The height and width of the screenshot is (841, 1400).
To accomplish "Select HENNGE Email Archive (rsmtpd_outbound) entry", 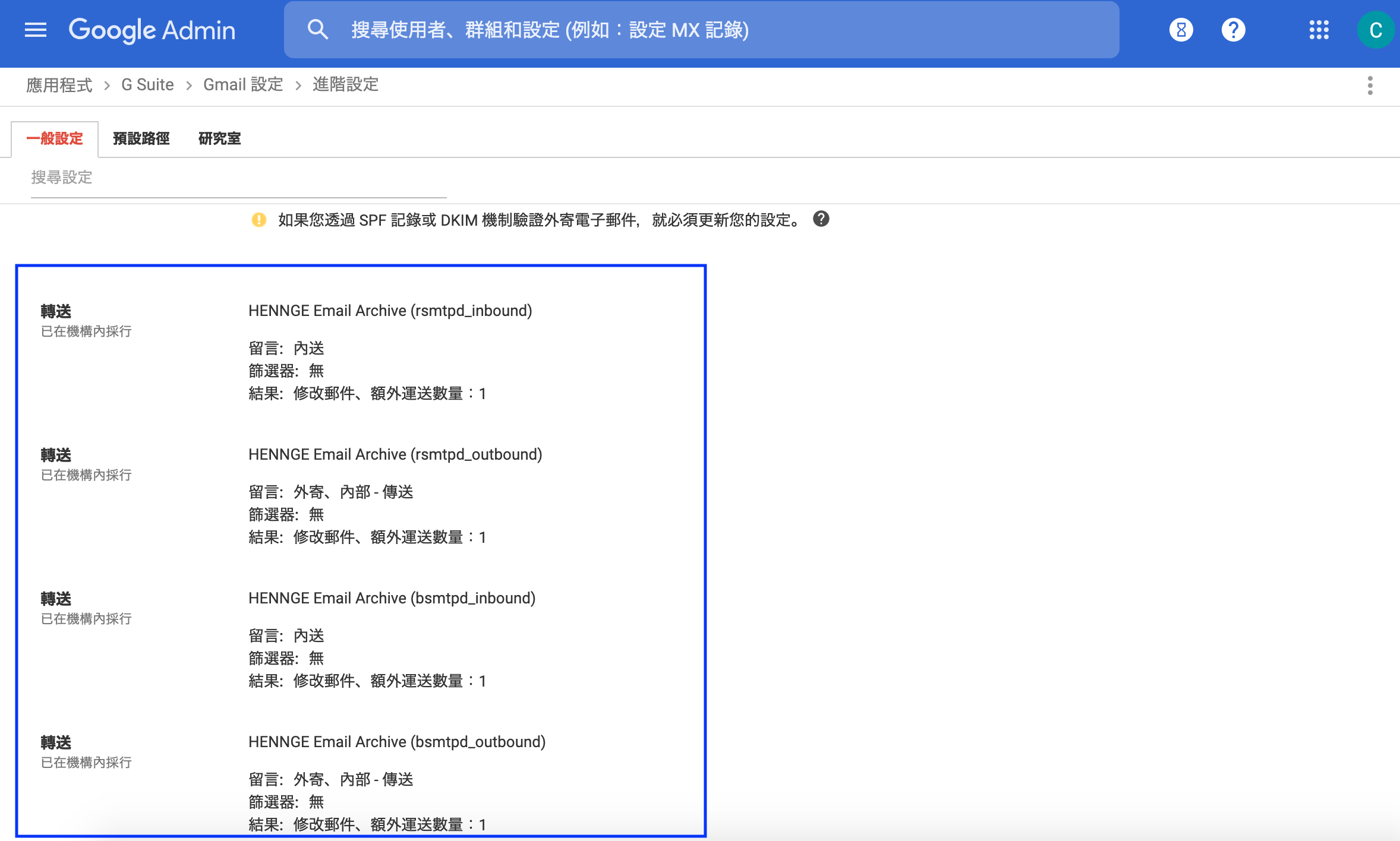I will pos(395,454).
